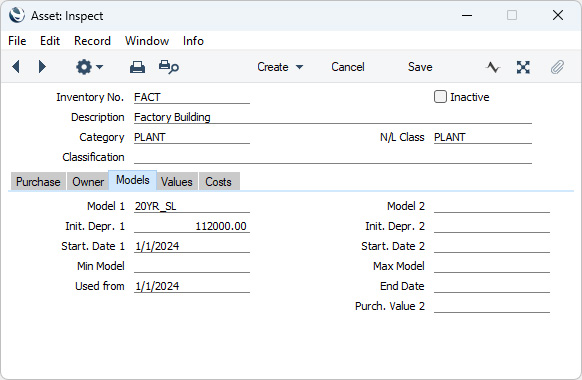The height and width of the screenshot is (380, 582).
Task: Go to the next record arrow
Action: coord(42,67)
